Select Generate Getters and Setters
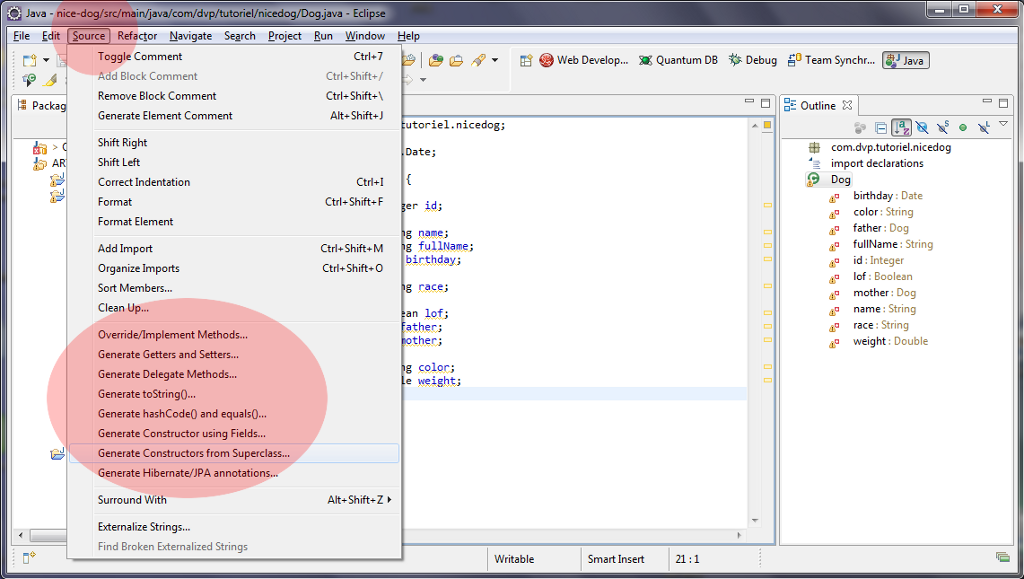The width and height of the screenshot is (1024, 579). pos(168,355)
